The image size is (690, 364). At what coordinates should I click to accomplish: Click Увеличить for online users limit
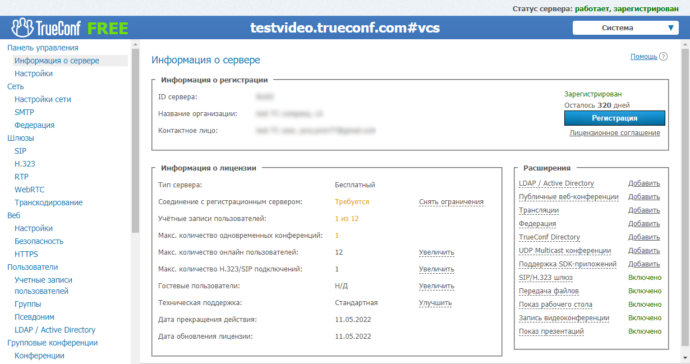click(437, 252)
